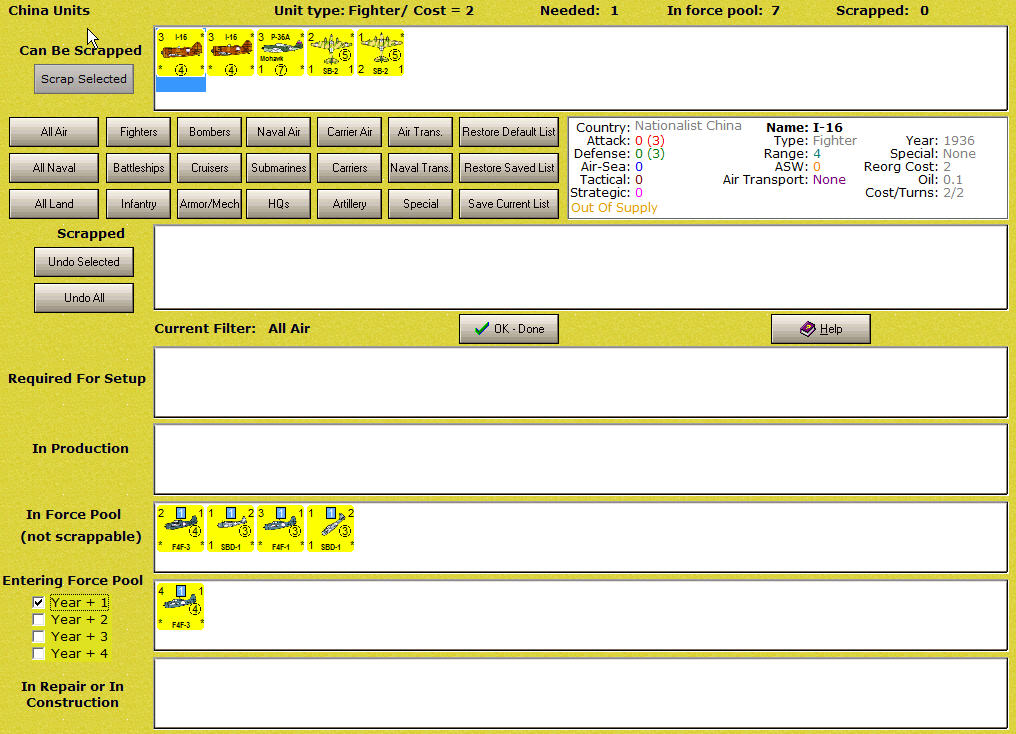Click the level-flying SBD-1 counter in Force Pool
Image resolution: width=1016 pixels, height=734 pixels.
231,529
